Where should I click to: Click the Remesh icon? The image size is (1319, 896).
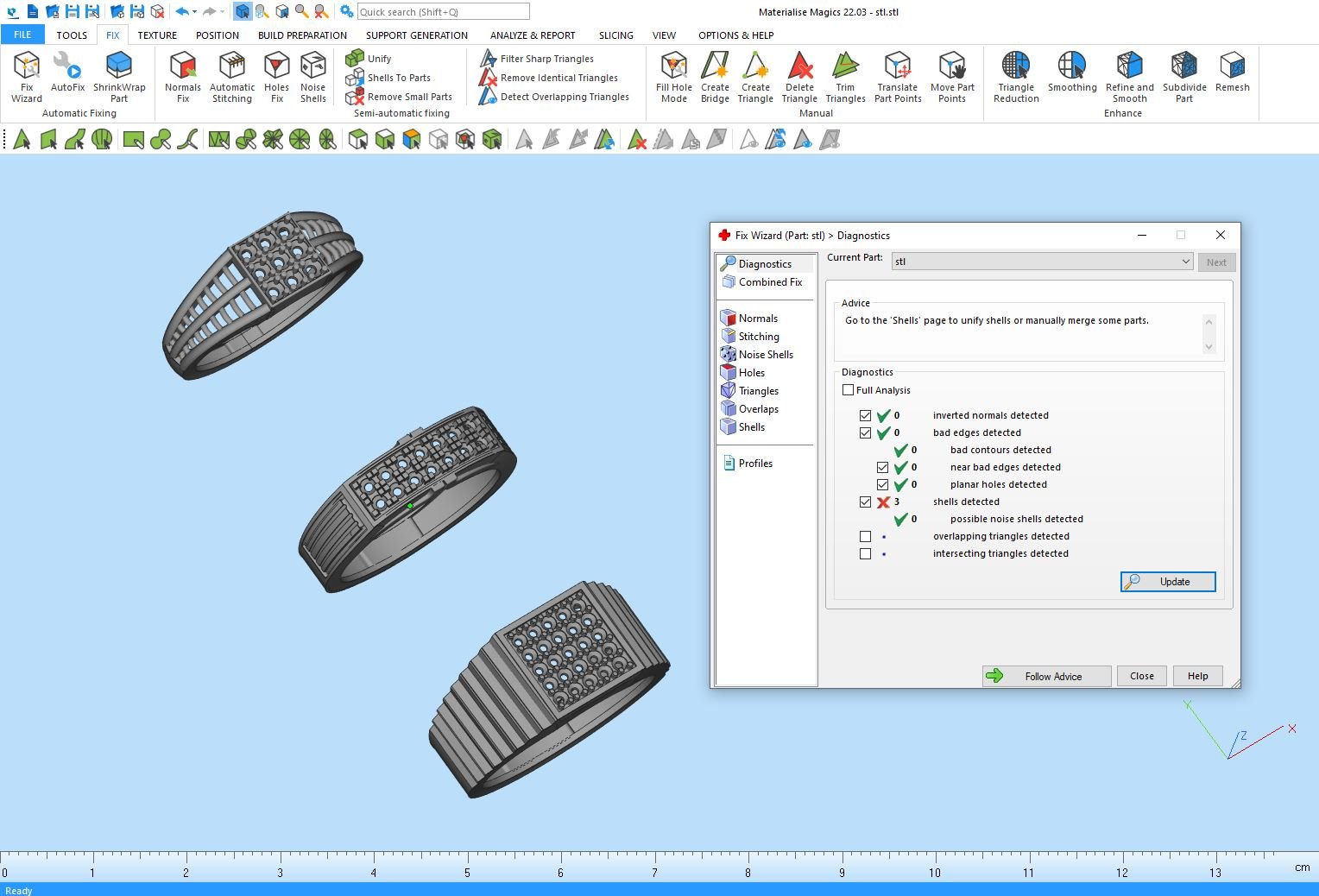coord(1232,74)
